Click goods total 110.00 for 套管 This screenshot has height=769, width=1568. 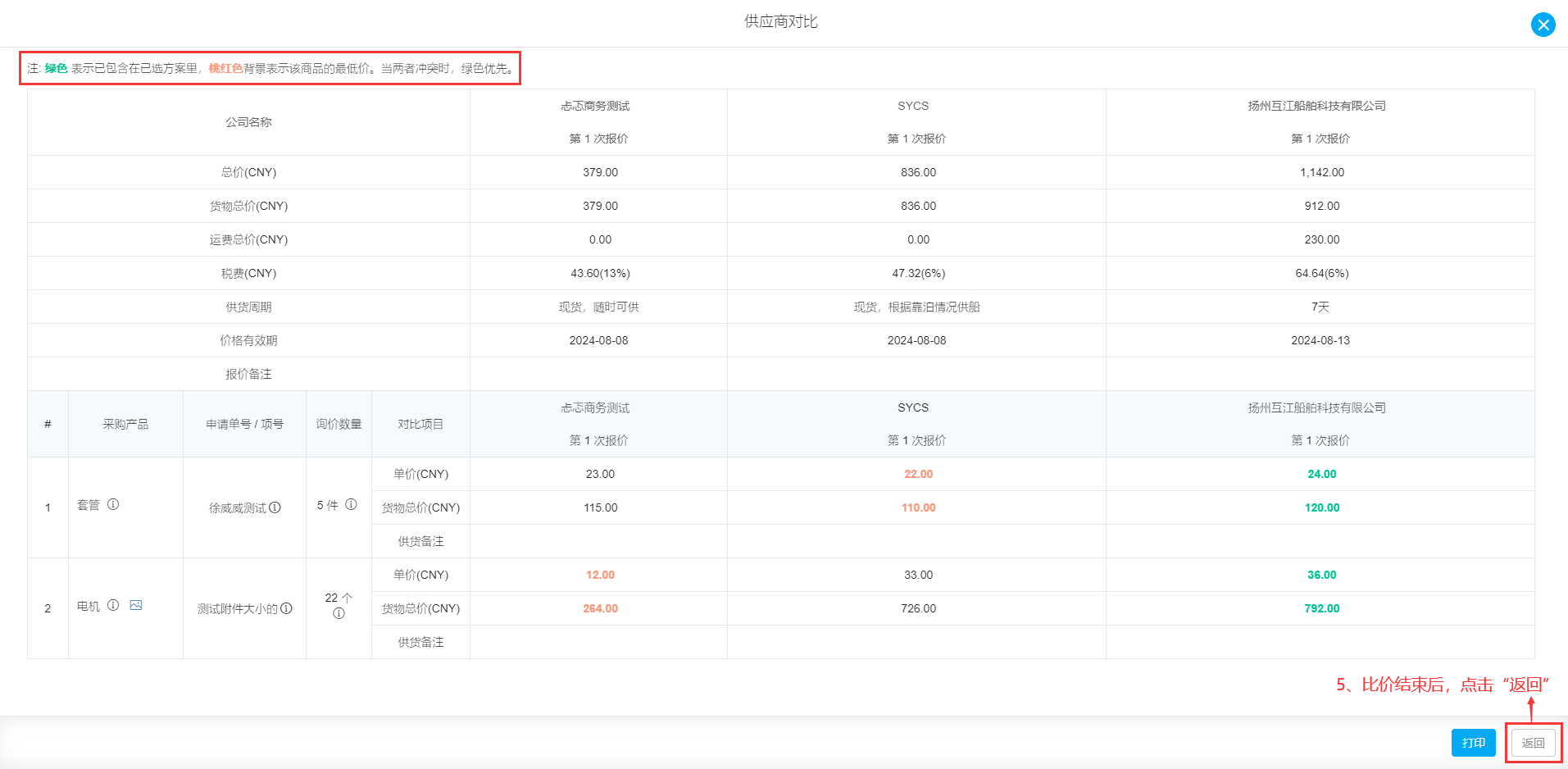tap(918, 507)
